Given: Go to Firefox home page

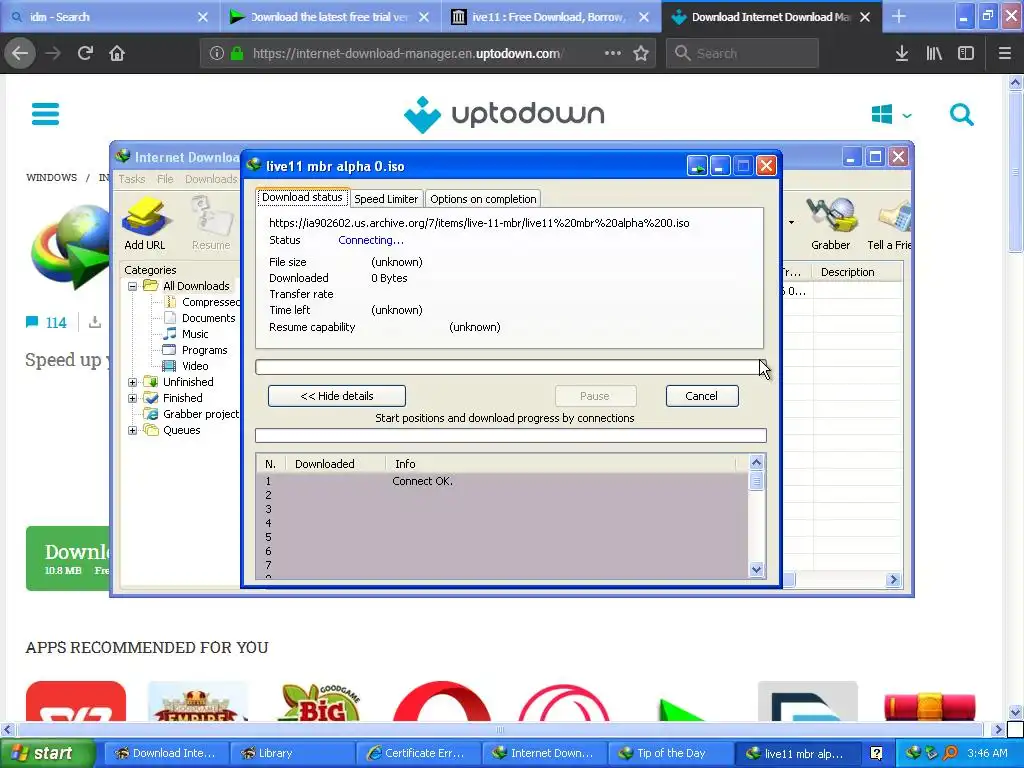Looking at the screenshot, I should coord(117,53).
